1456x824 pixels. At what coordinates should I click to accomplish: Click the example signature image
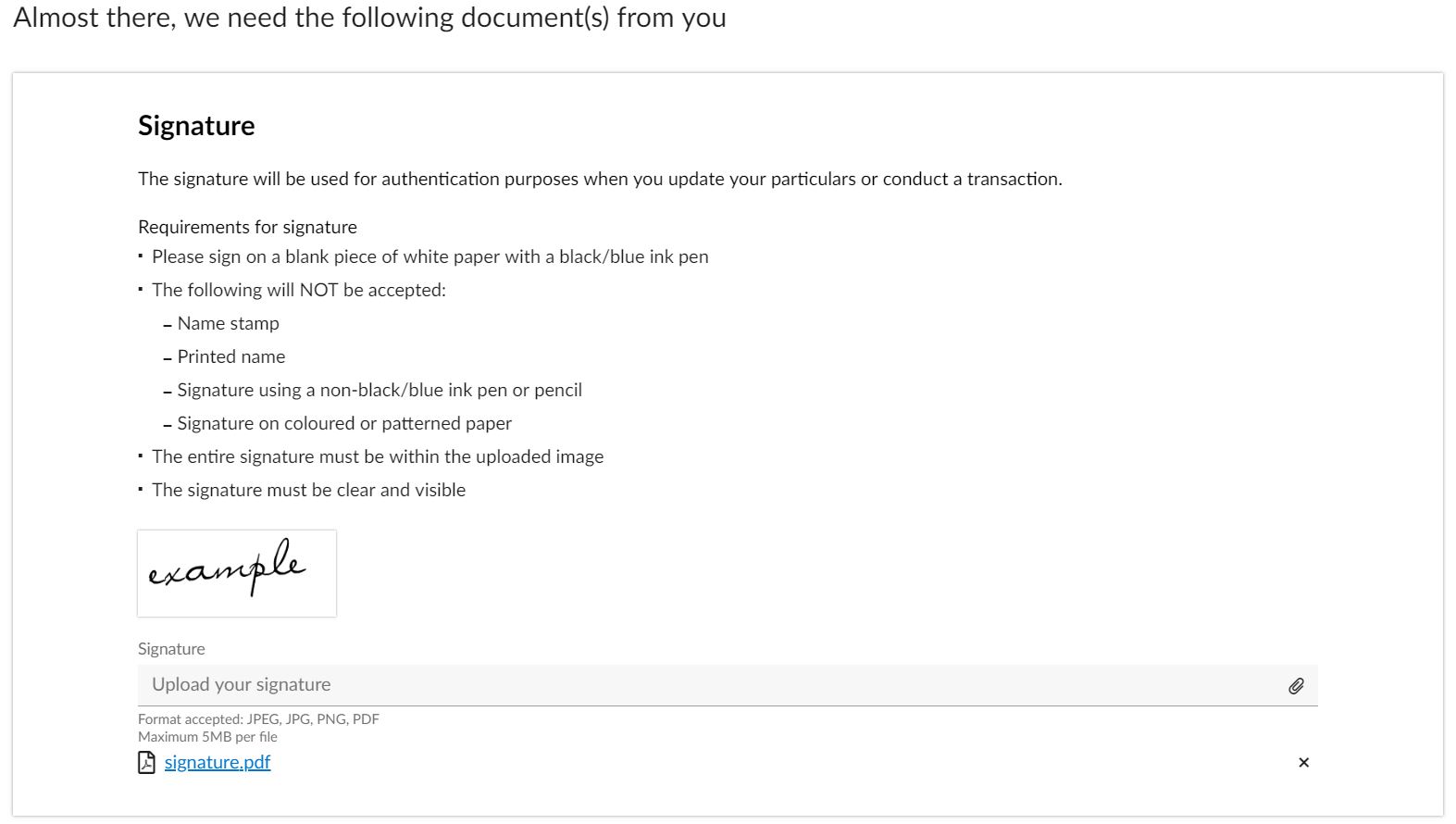tap(237, 573)
